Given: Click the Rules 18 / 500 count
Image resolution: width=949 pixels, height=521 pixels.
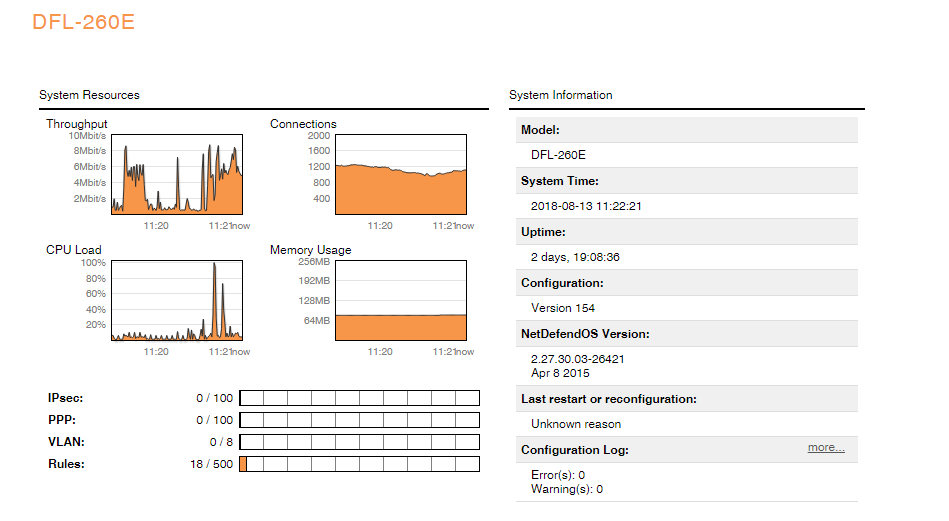Looking at the screenshot, I should pos(211,464).
